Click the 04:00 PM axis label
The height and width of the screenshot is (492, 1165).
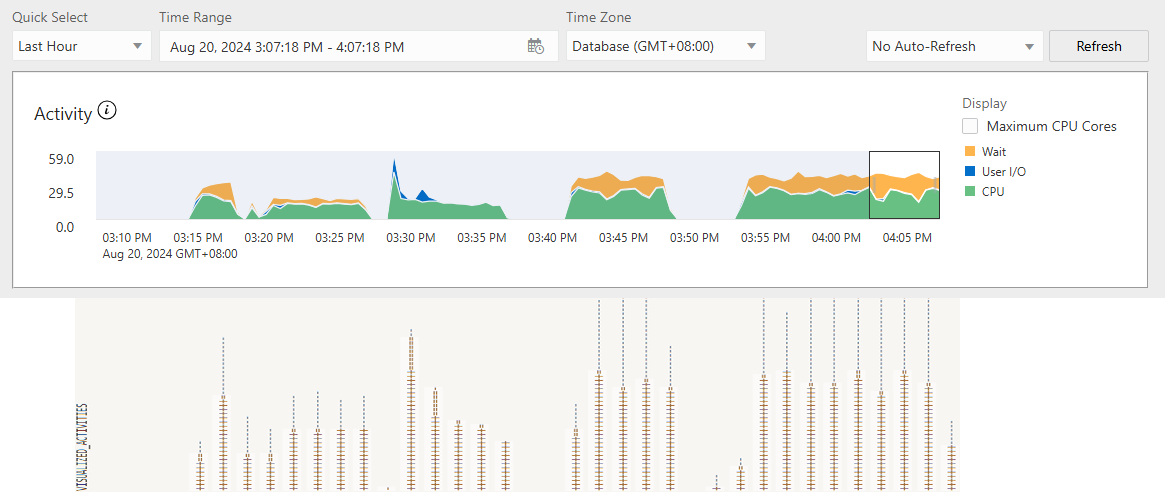837,238
